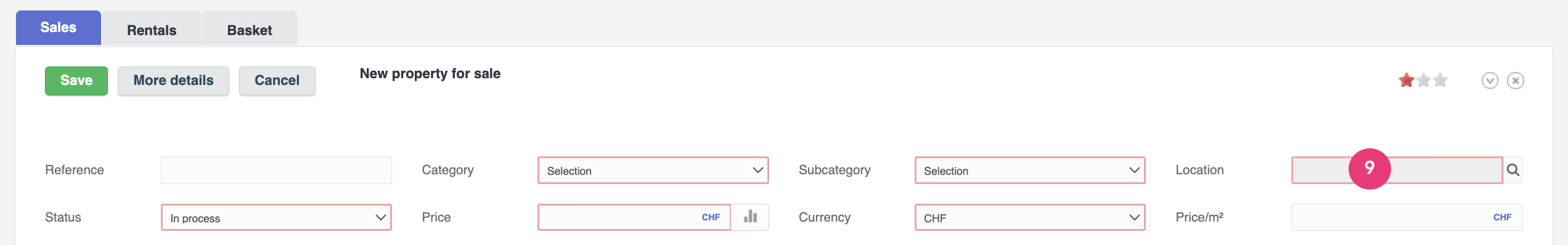Open the price chart bar icon
The image size is (1568, 245).
[x=1366, y=217]
